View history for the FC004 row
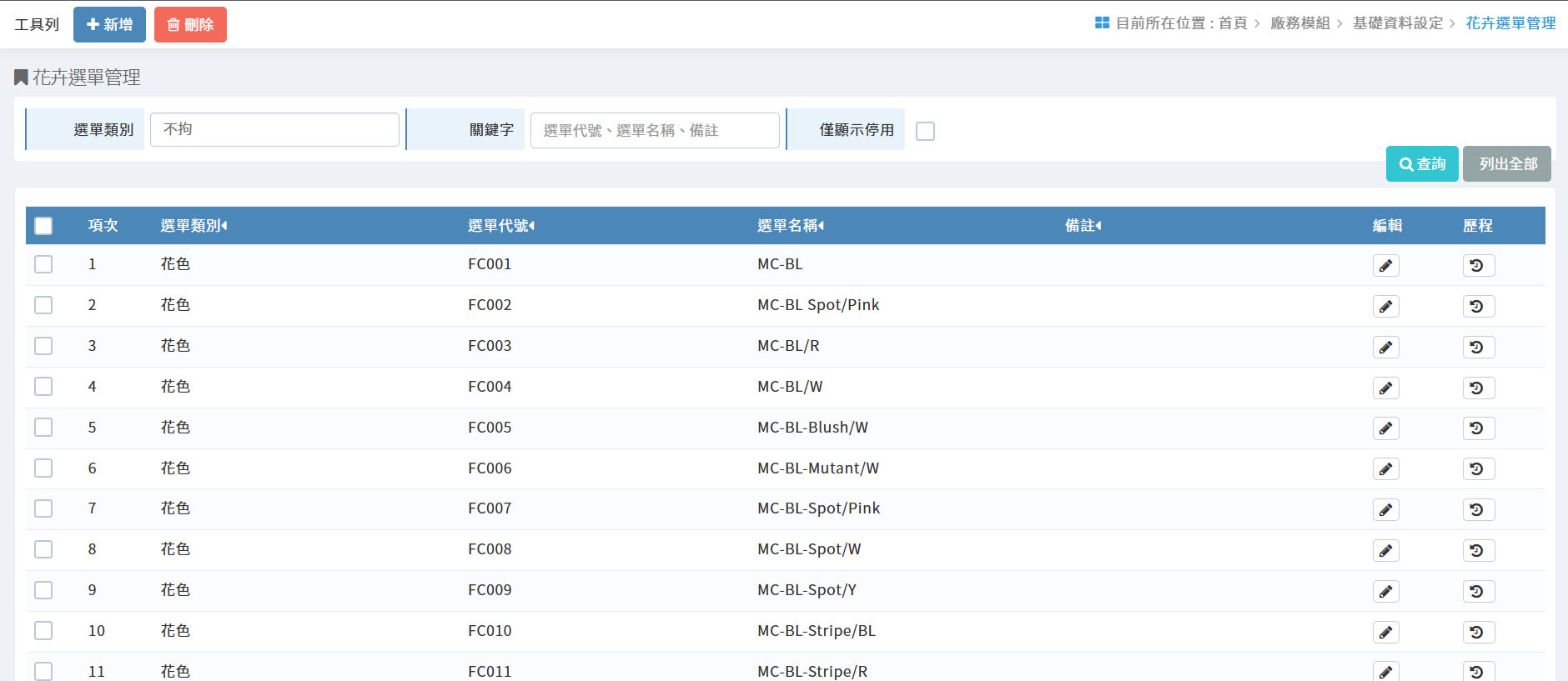 (x=1478, y=388)
